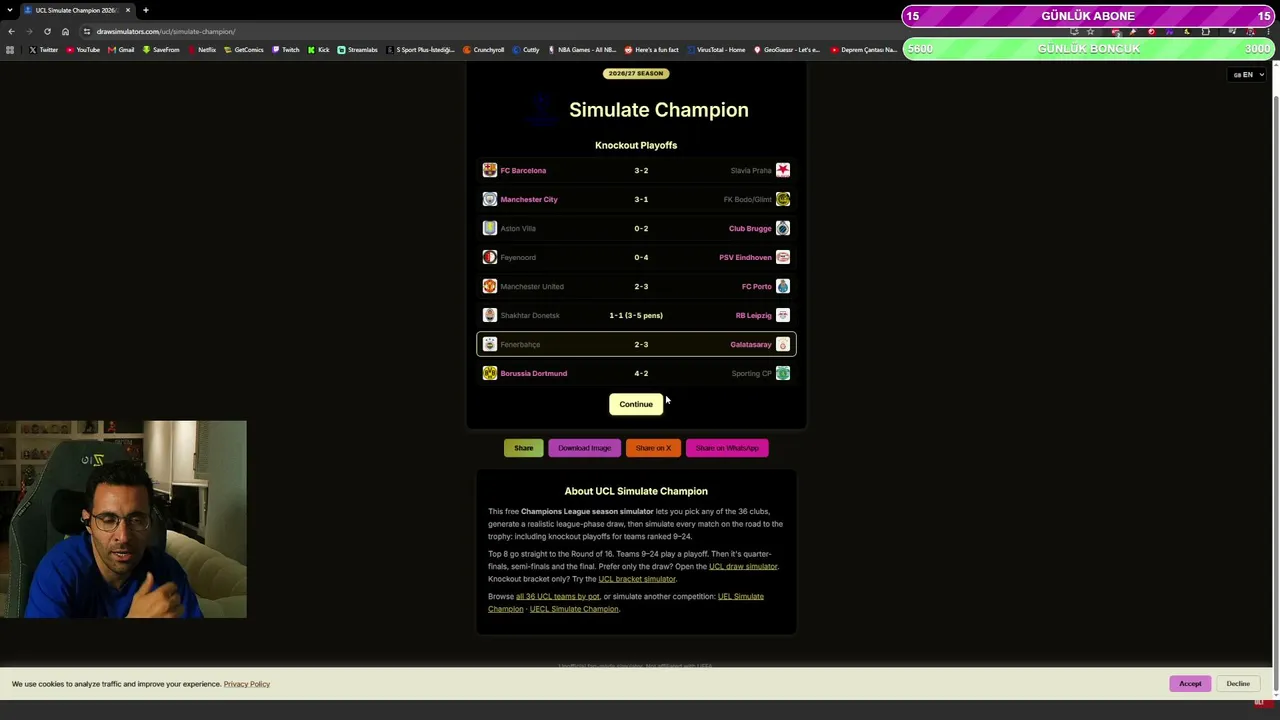Open the tab search dropdown arrow

click(10, 10)
